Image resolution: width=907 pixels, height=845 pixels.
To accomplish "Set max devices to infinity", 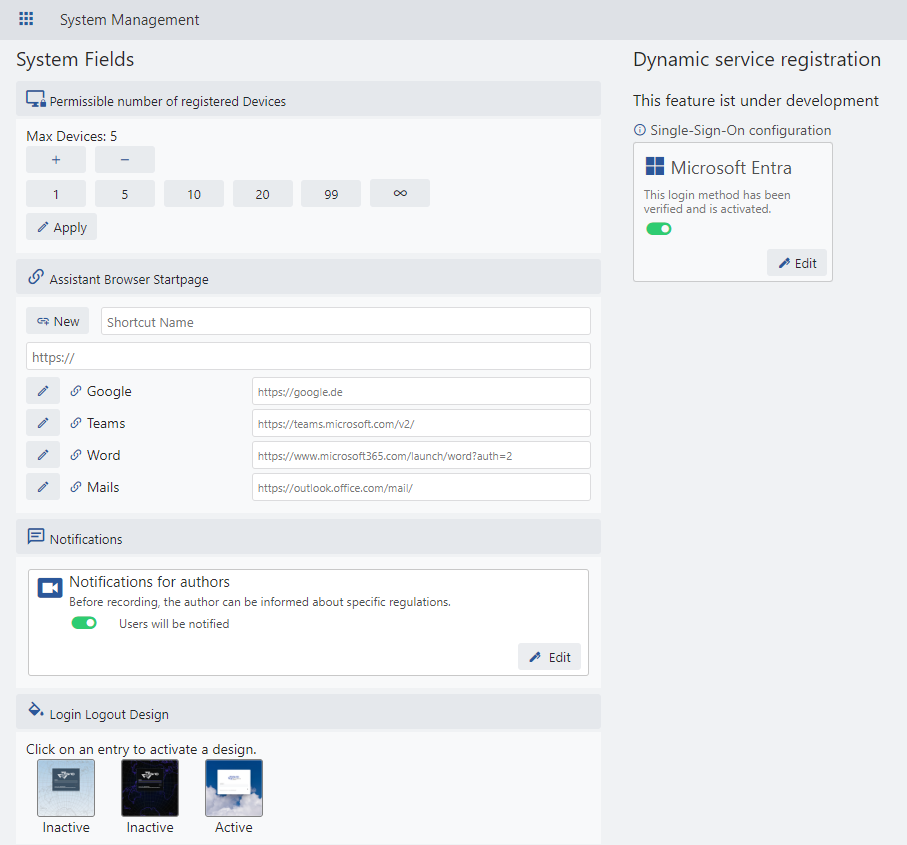I will 400,193.
